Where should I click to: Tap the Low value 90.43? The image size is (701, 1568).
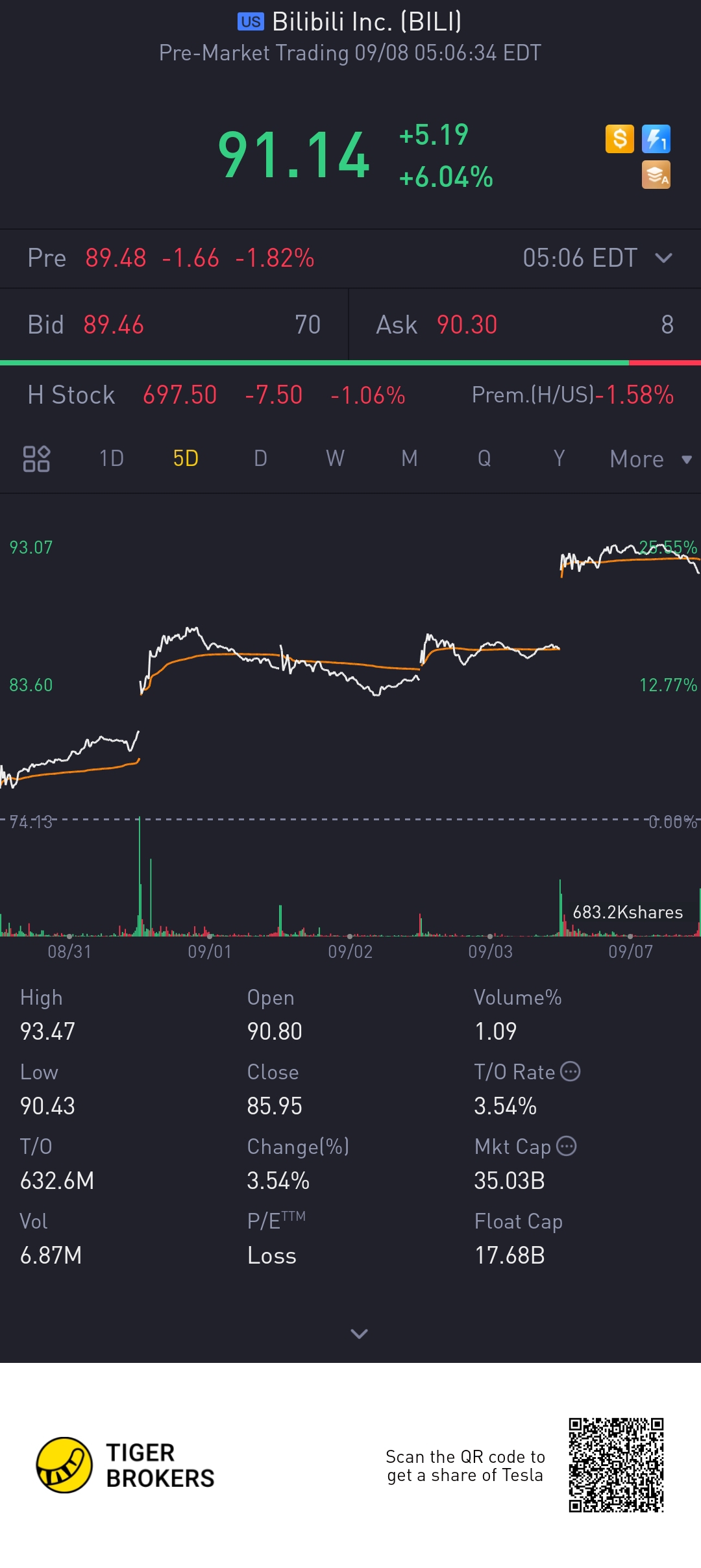pyautogui.click(x=47, y=1107)
